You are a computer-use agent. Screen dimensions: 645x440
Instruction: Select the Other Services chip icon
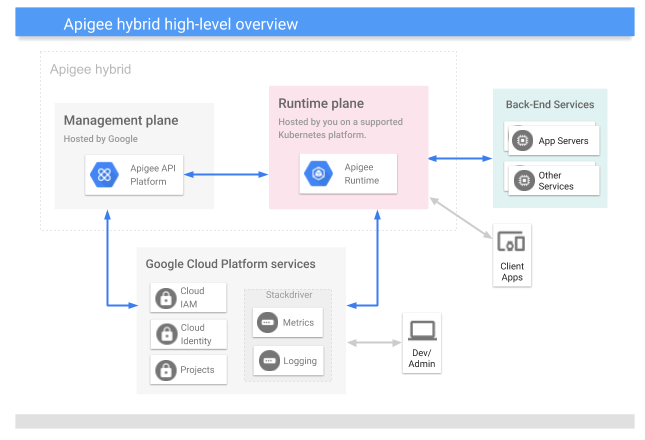pyautogui.click(x=521, y=181)
